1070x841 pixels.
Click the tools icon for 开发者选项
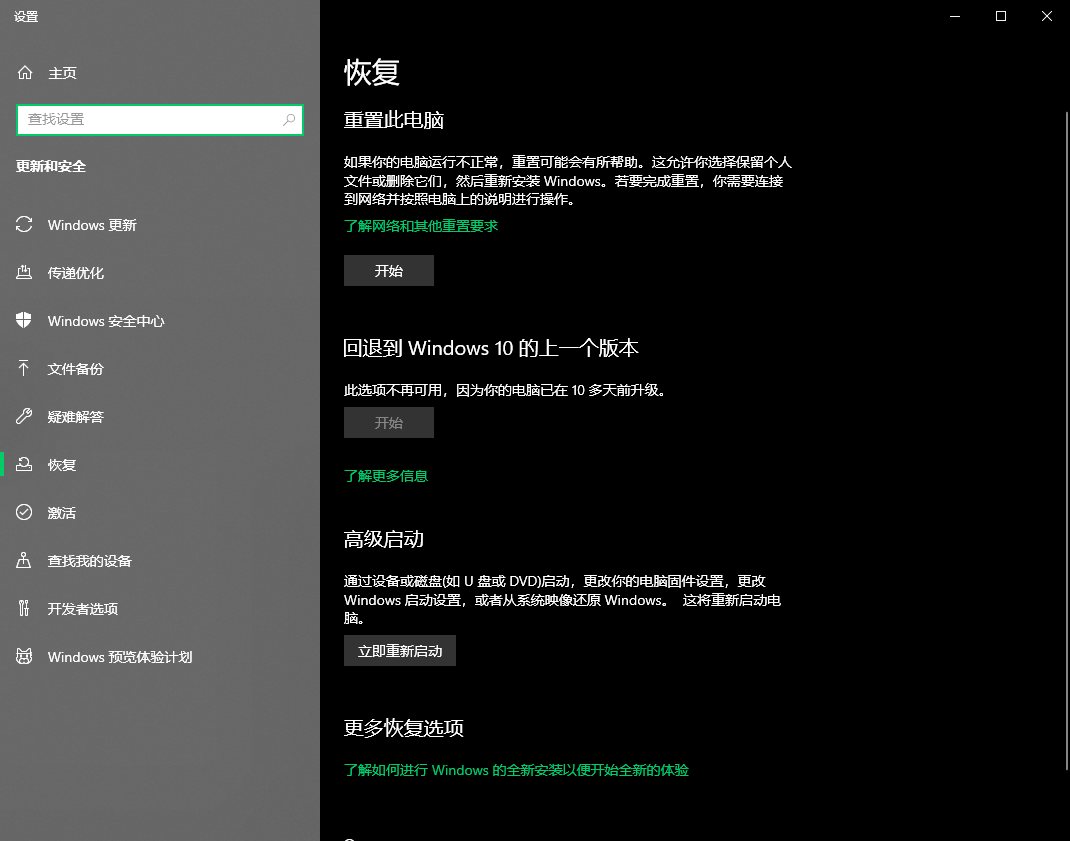point(24,608)
